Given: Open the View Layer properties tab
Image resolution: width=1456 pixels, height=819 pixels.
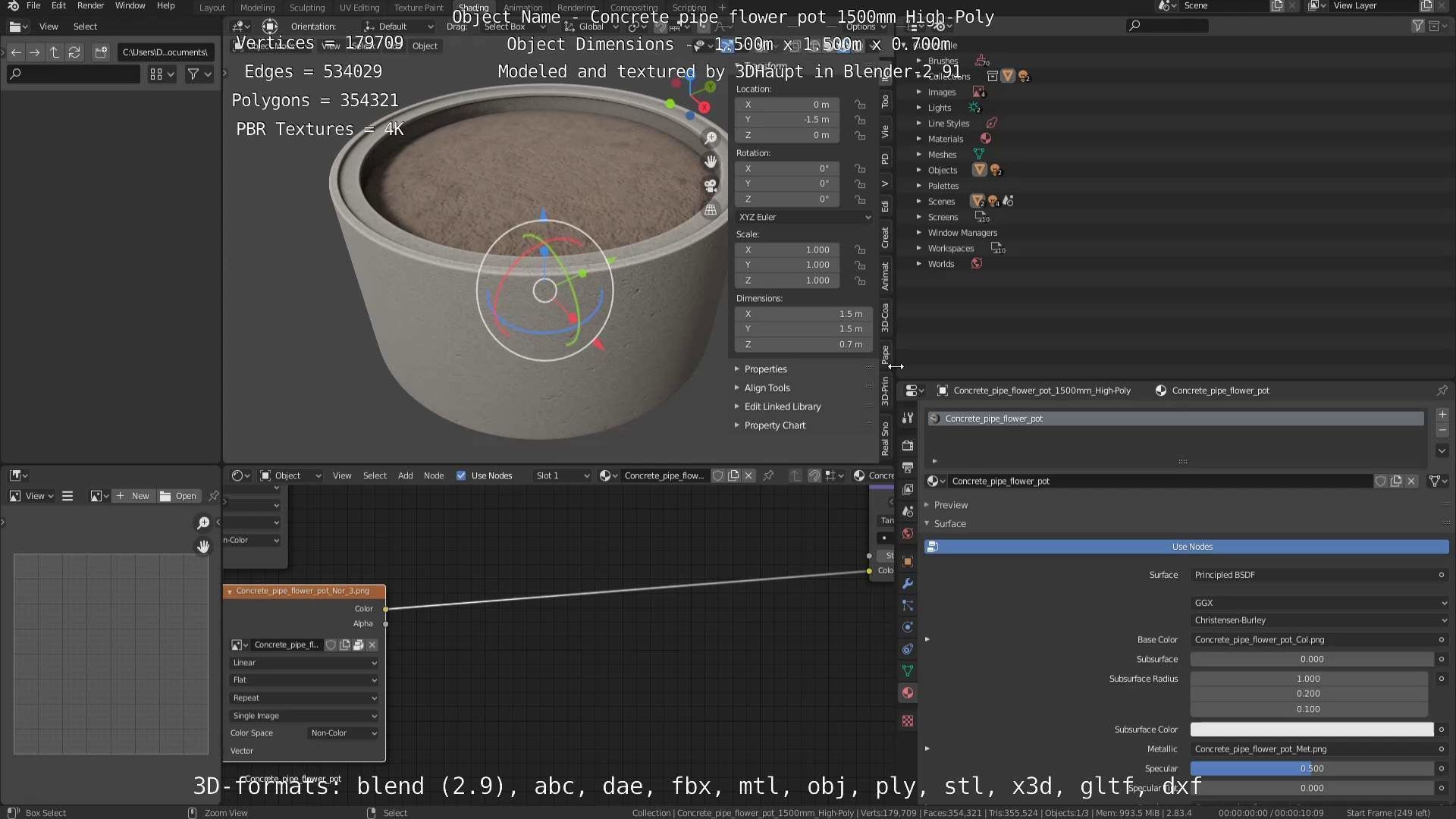Looking at the screenshot, I should point(908,490).
